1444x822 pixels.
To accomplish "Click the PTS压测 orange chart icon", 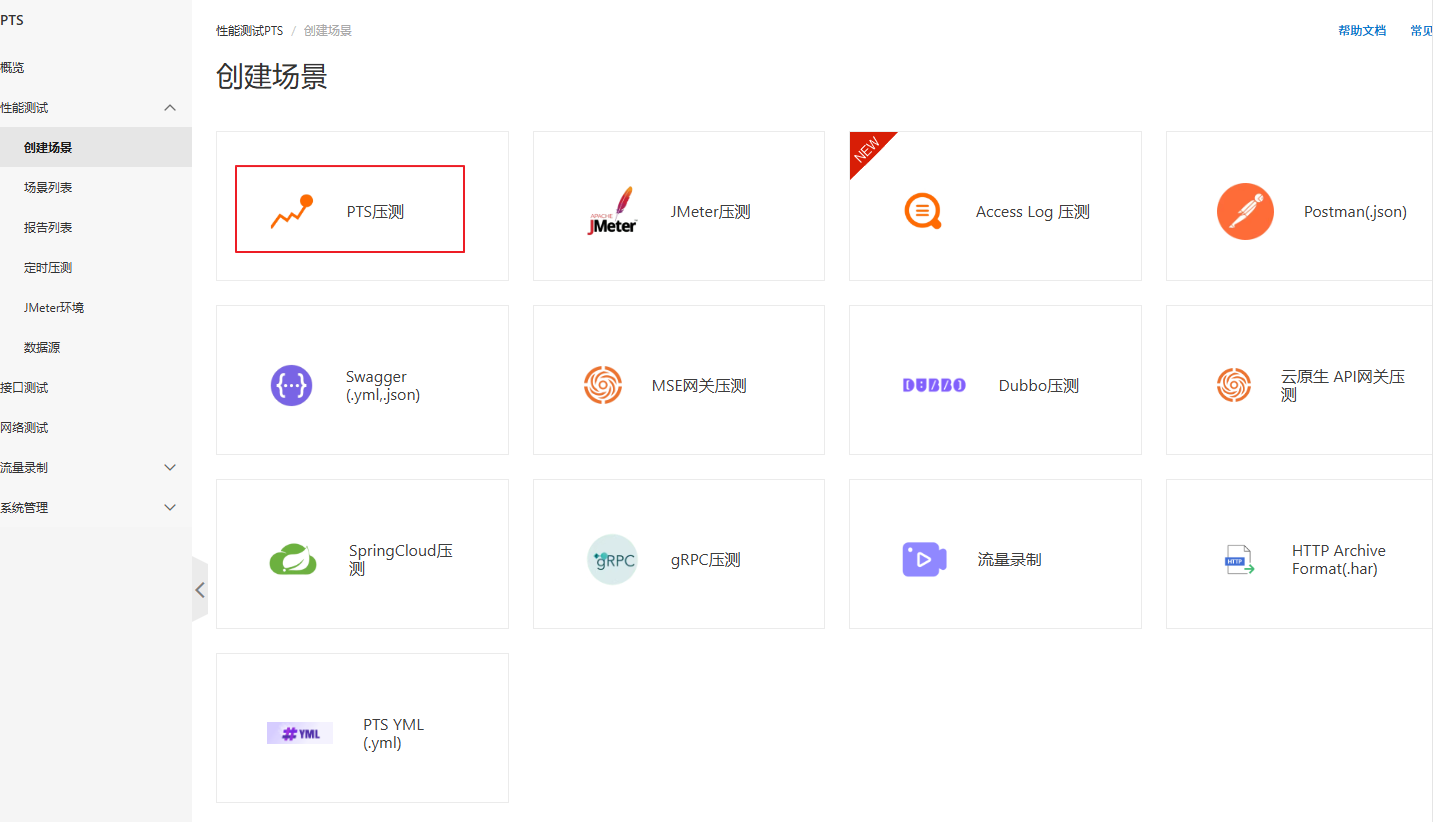I will point(292,211).
